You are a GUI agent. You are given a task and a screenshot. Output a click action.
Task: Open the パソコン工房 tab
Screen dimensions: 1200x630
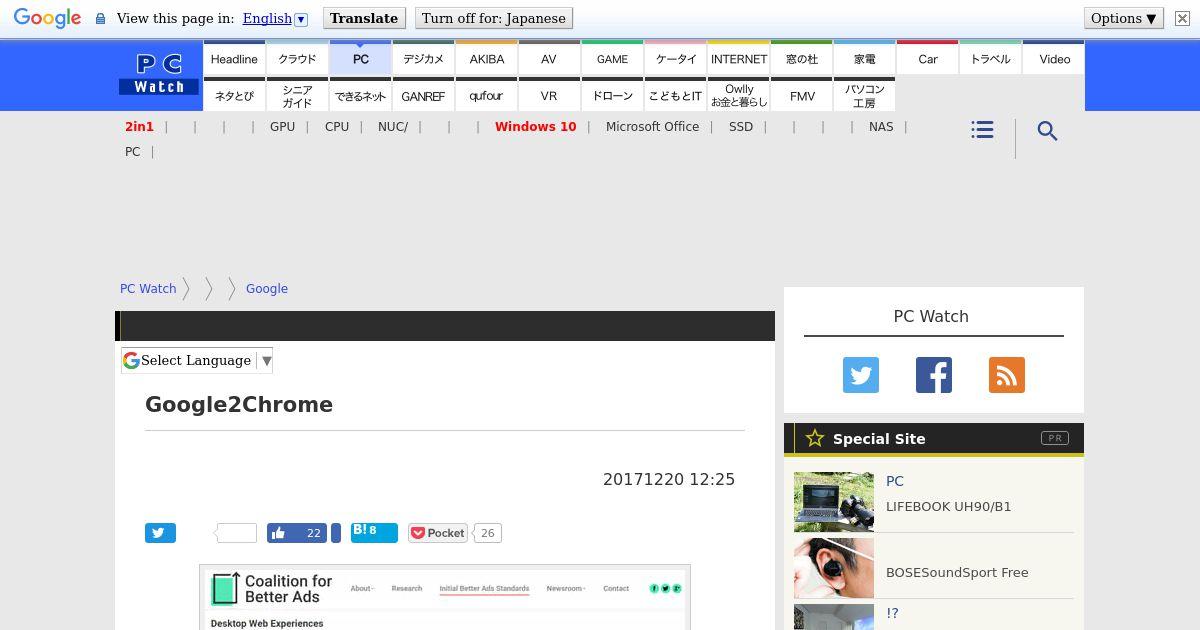pyautogui.click(x=864, y=95)
